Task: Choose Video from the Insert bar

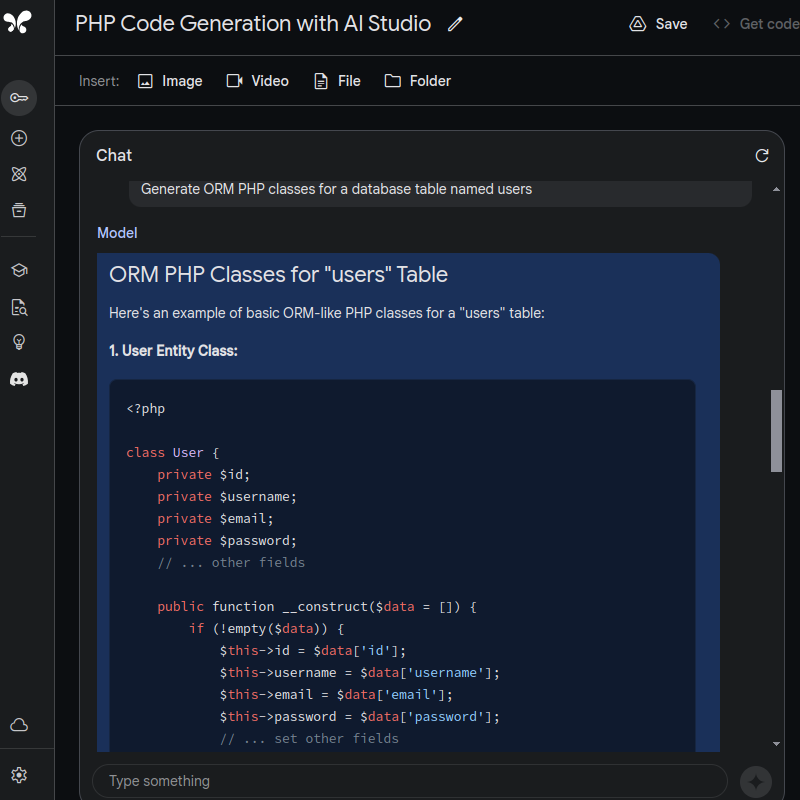Action: [x=258, y=81]
